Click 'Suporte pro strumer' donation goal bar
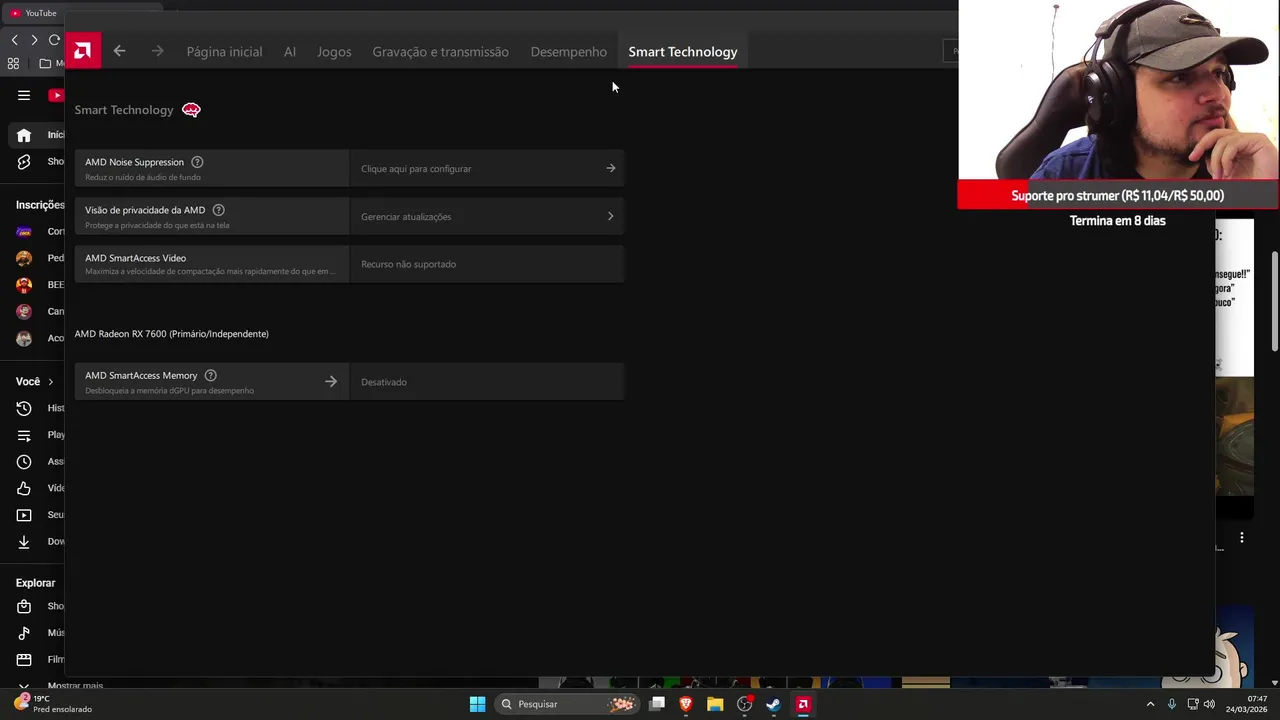 tap(1118, 195)
